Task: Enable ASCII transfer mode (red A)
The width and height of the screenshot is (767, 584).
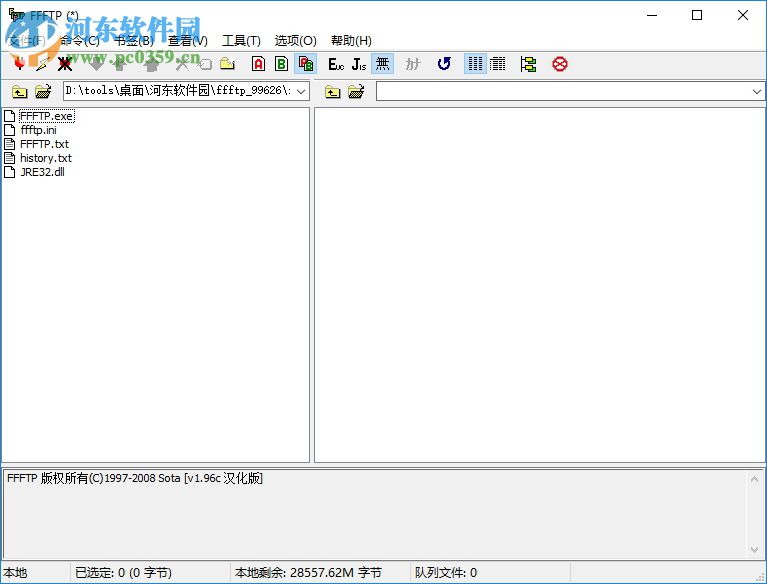Action: (259, 64)
